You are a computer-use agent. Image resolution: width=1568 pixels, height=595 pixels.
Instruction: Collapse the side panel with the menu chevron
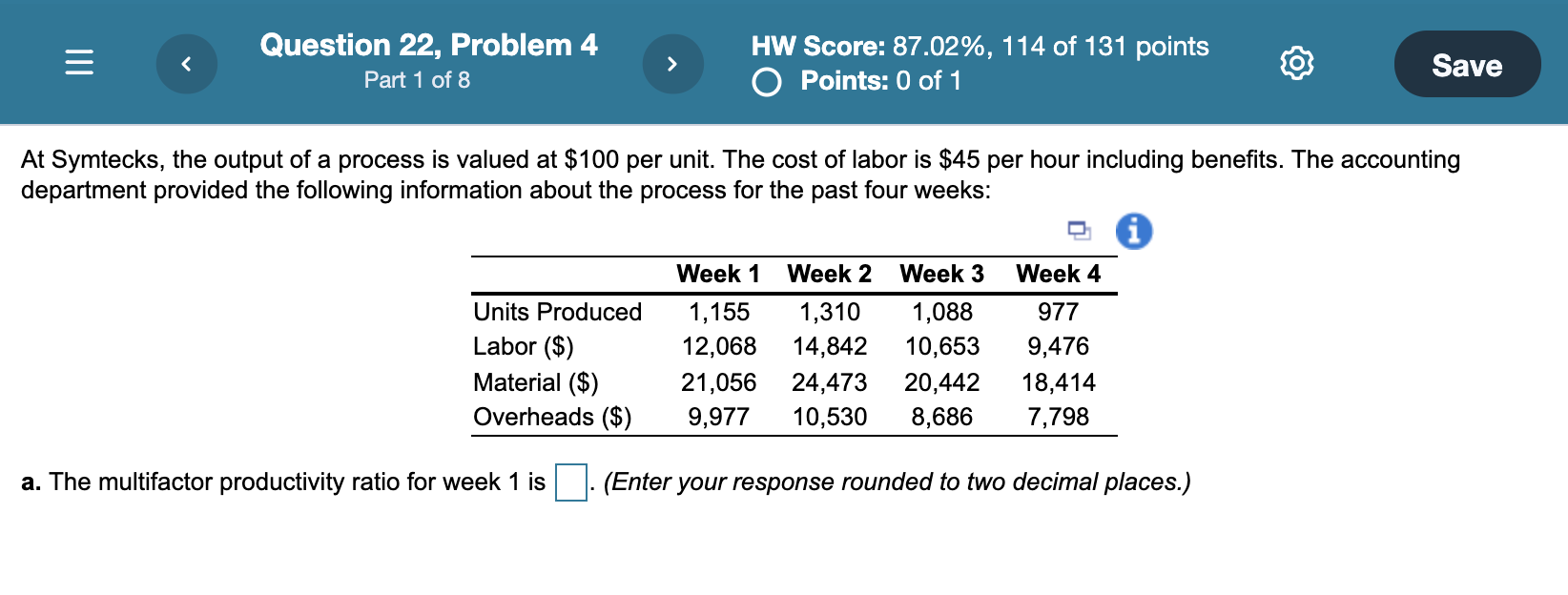(x=78, y=61)
